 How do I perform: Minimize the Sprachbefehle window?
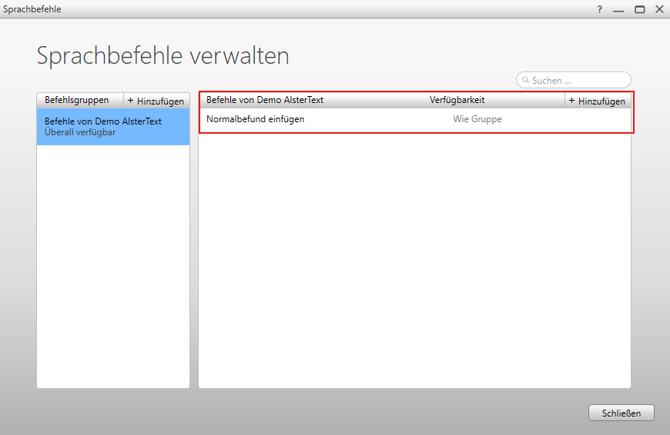click(619, 9)
